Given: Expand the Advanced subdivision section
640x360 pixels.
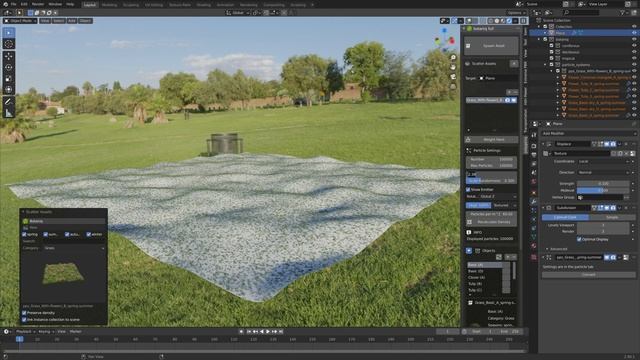Looking at the screenshot, I should coord(557,249).
